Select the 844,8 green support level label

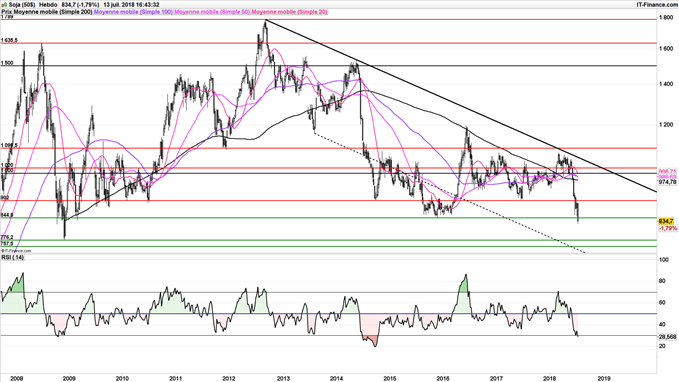[x=7, y=215]
